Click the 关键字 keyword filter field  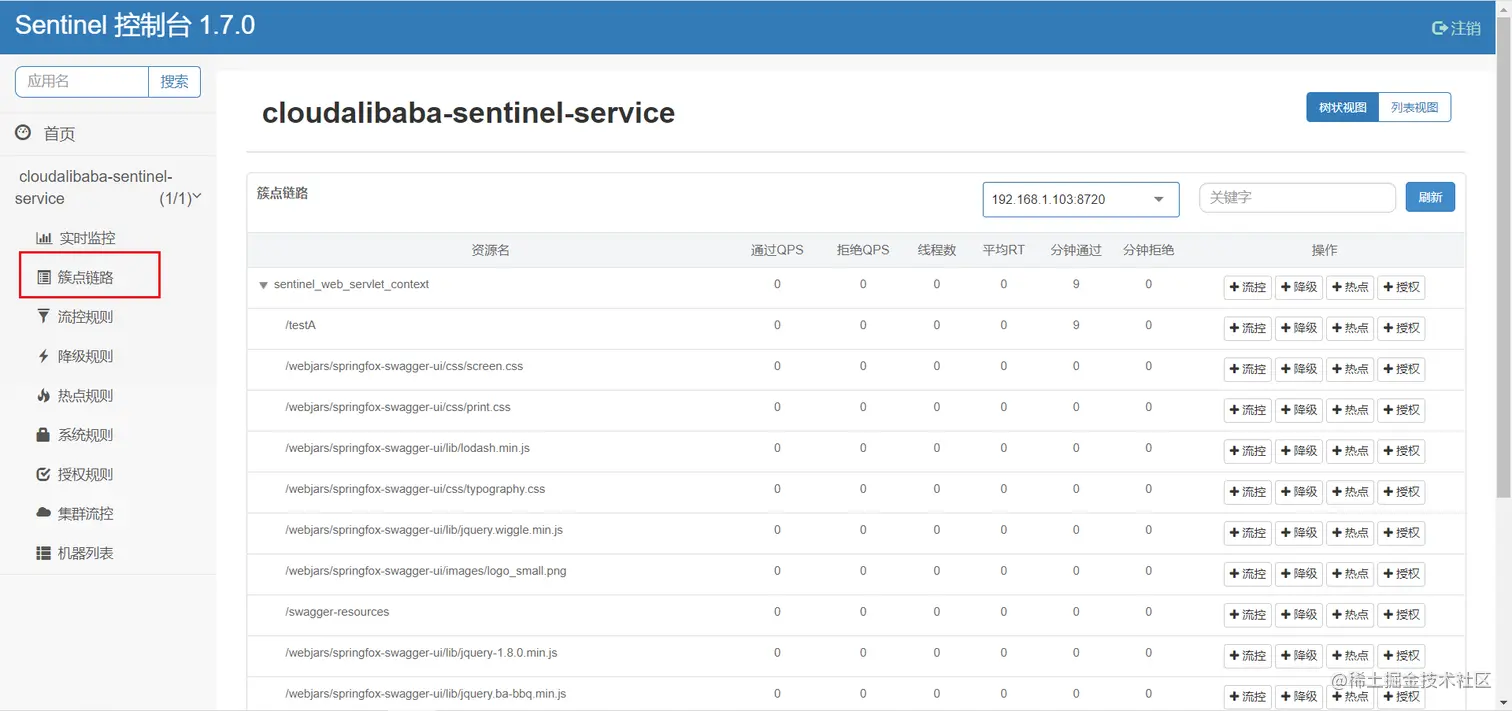tap(1296, 198)
